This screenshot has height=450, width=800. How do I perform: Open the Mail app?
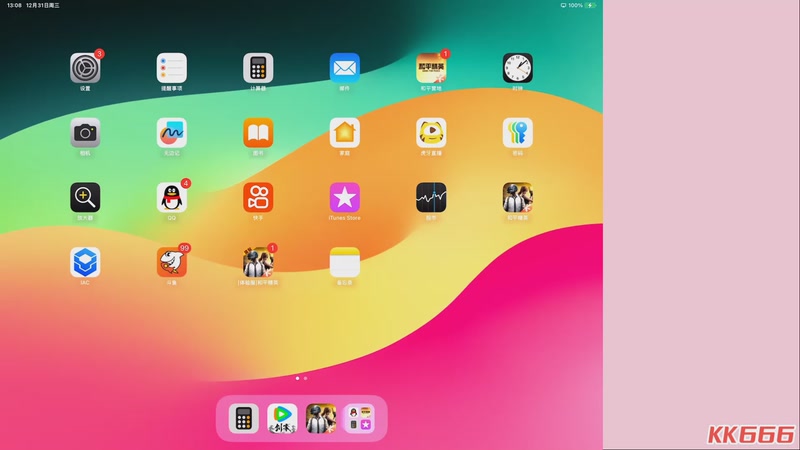(344, 68)
